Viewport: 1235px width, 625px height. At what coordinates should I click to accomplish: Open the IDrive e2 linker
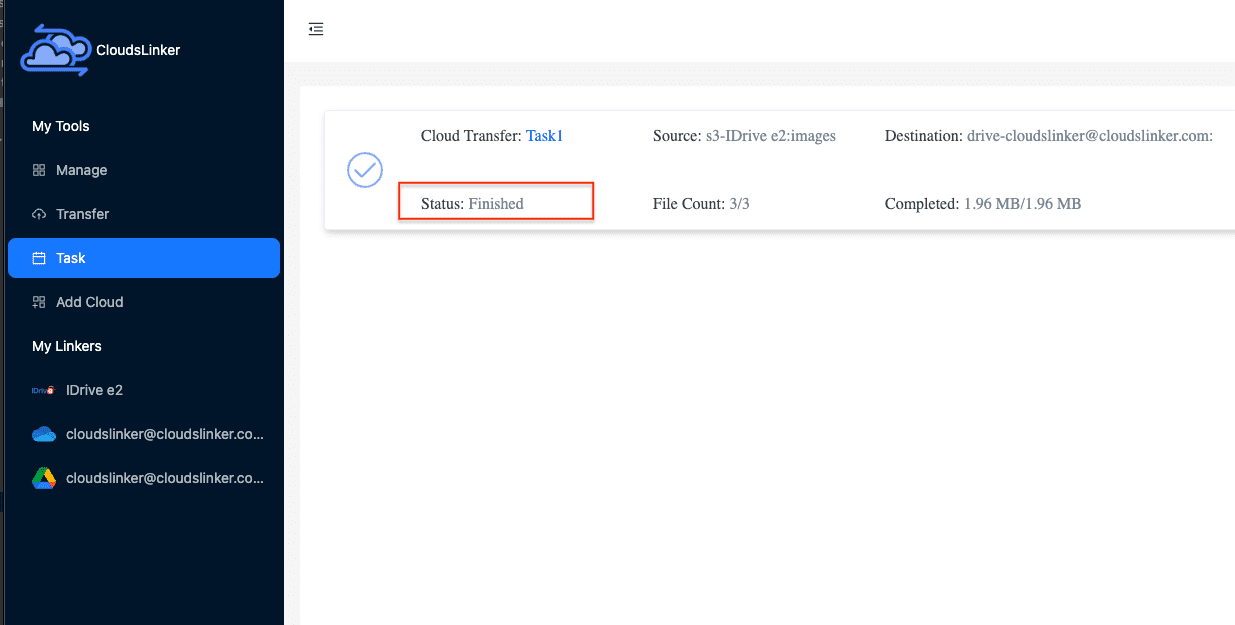[144, 390]
